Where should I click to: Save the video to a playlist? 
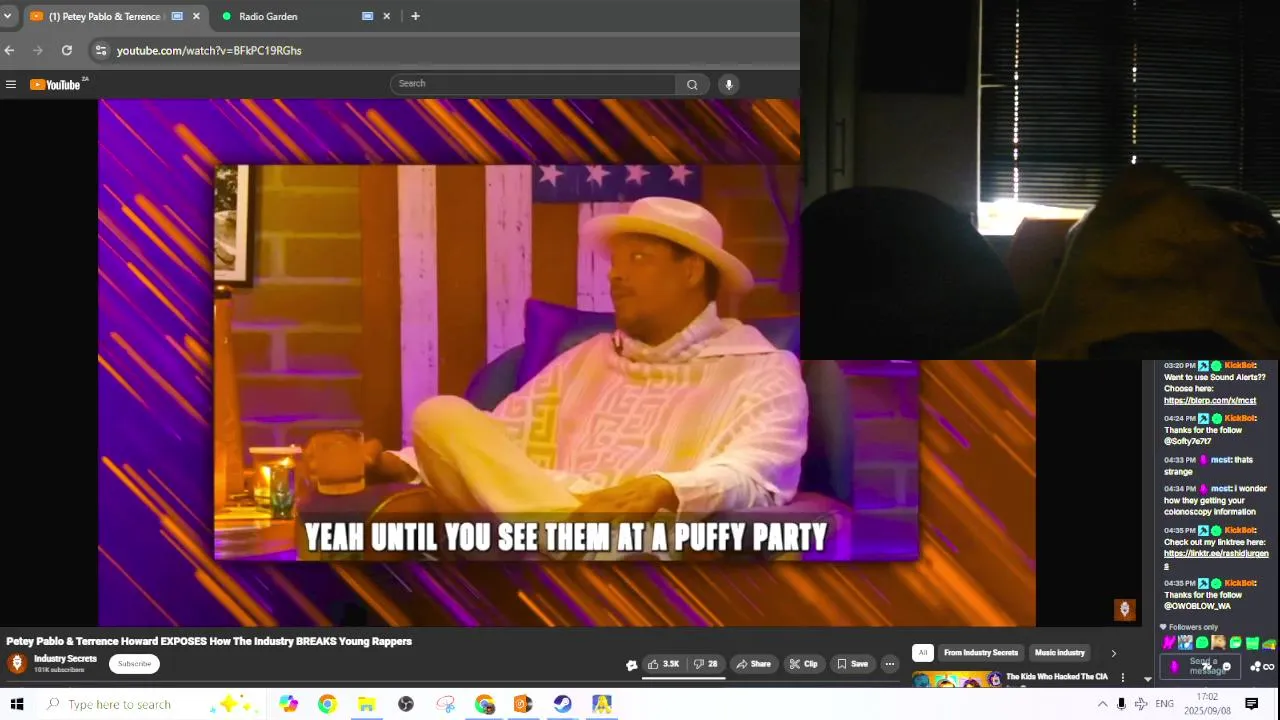852,664
